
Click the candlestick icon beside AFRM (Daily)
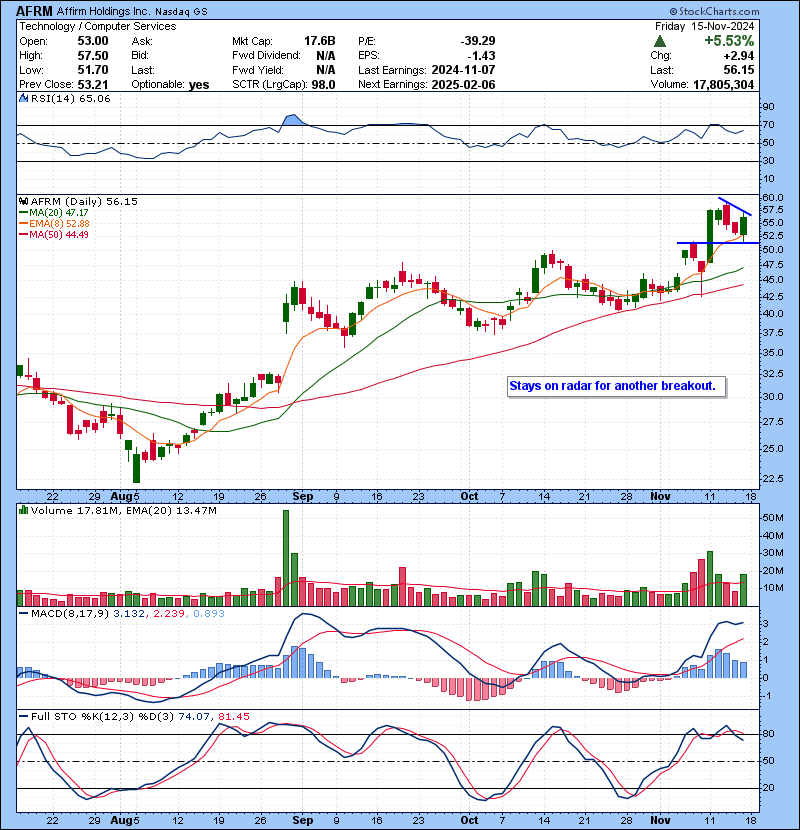[x=23, y=201]
